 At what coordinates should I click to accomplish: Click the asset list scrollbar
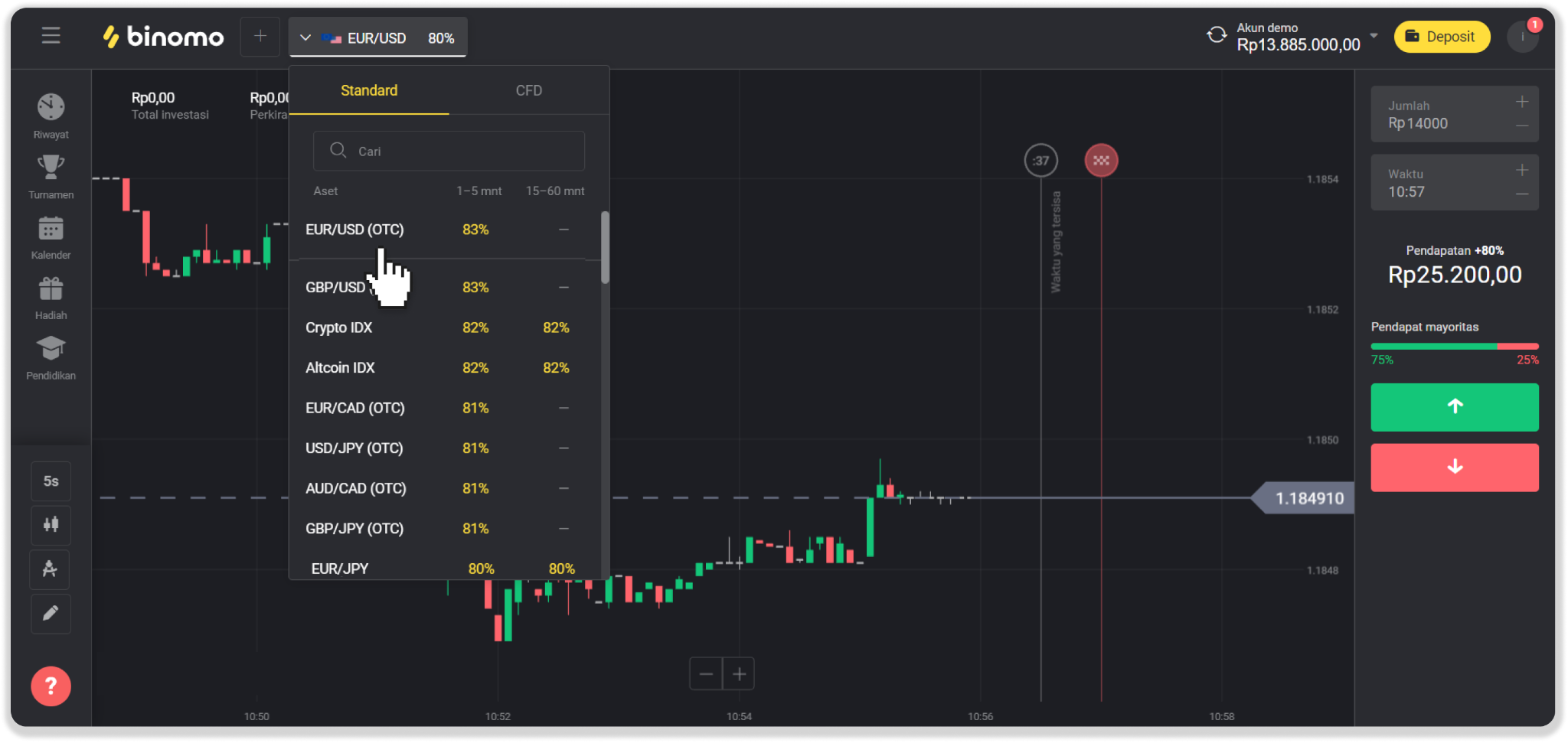605,247
